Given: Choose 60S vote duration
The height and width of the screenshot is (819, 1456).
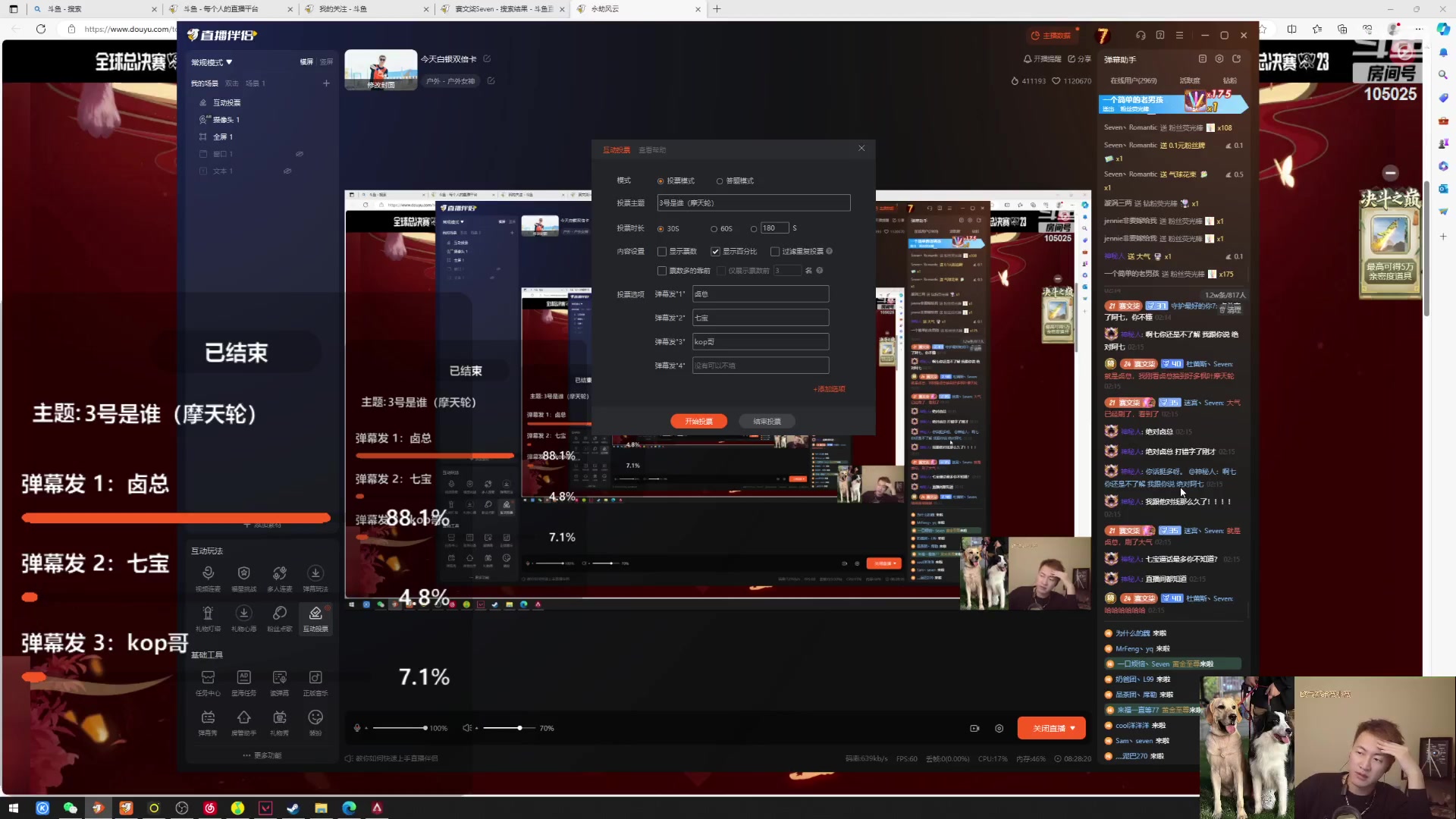Looking at the screenshot, I should click(714, 229).
